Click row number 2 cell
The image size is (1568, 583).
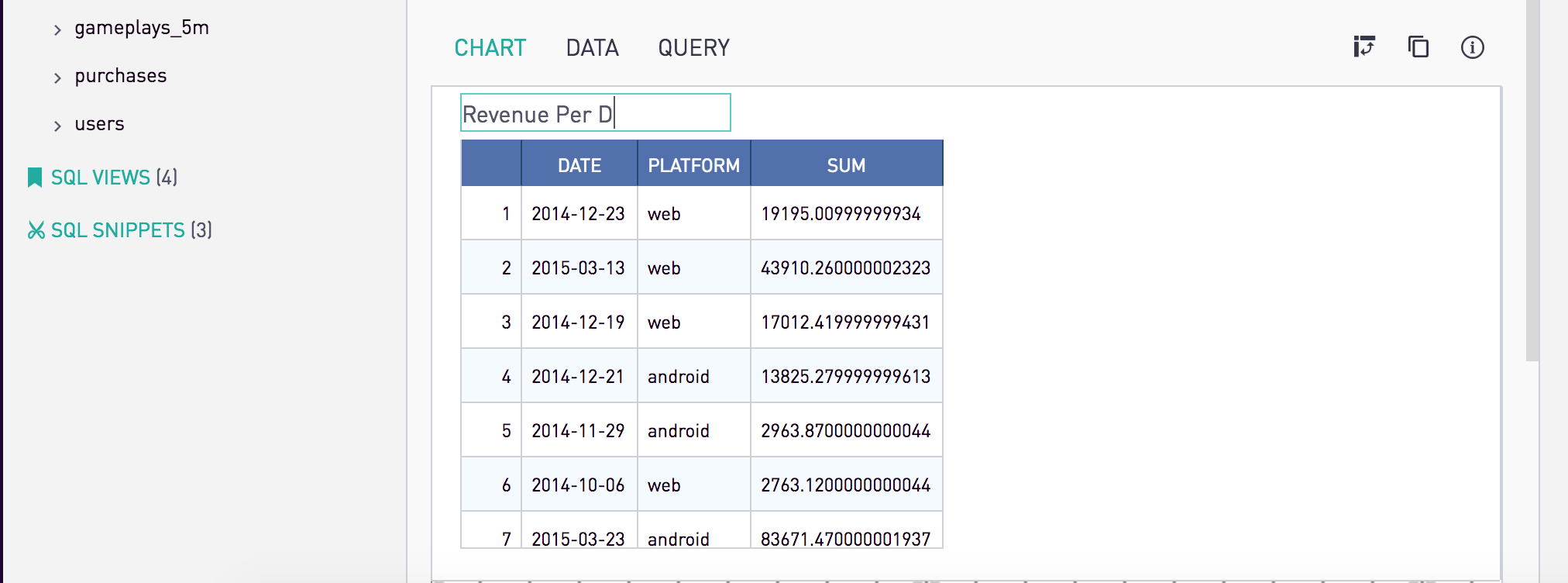pyautogui.click(x=491, y=267)
